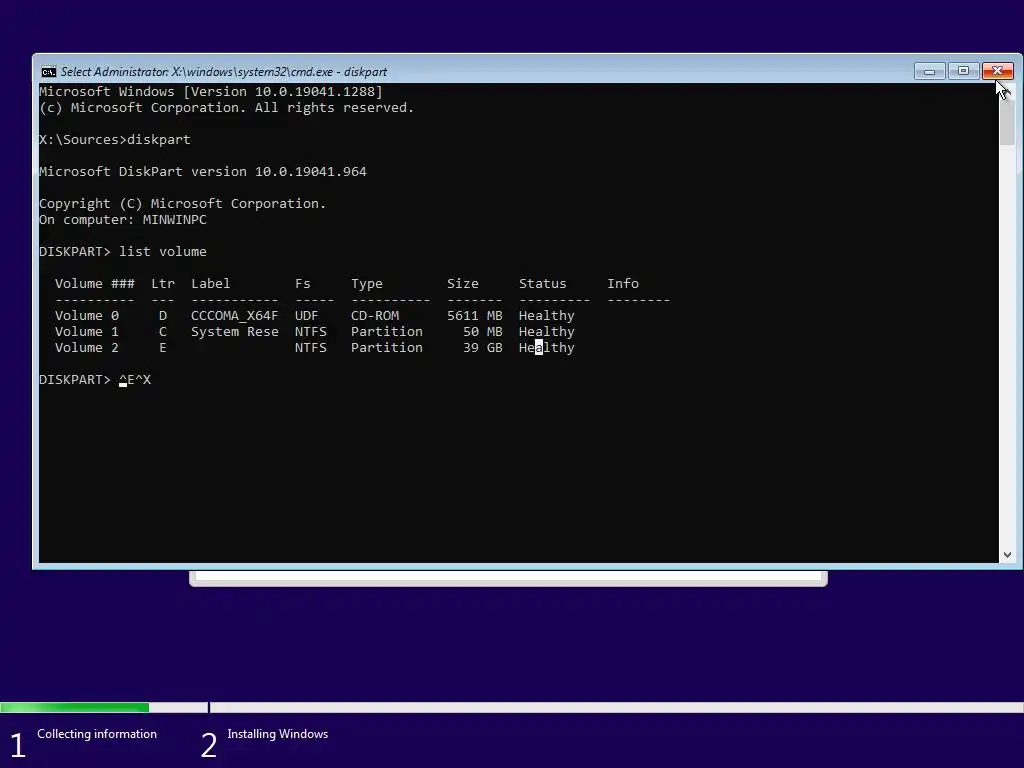Click 'Healthy' status of Volume 0
This screenshot has height=768, width=1024.
point(547,315)
